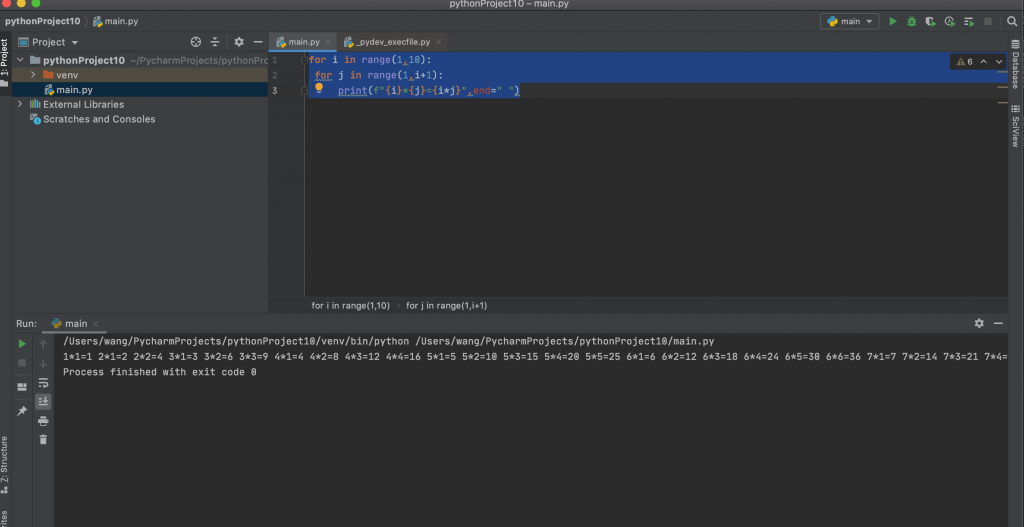Open the SciView tool window on the right
Viewport: 1024px width, 527px height.
click(x=1016, y=125)
